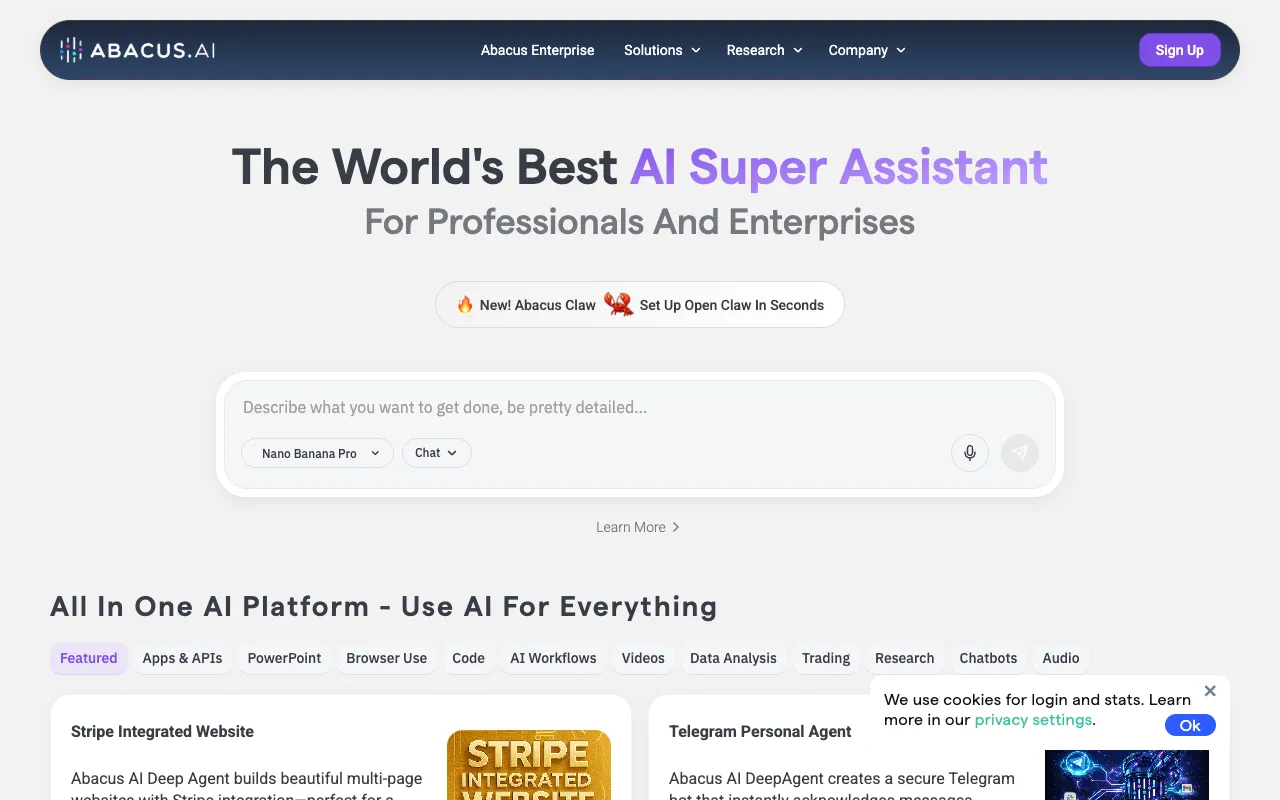Open the Solutions dropdown
1280x800 pixels.
coord(661,50)
